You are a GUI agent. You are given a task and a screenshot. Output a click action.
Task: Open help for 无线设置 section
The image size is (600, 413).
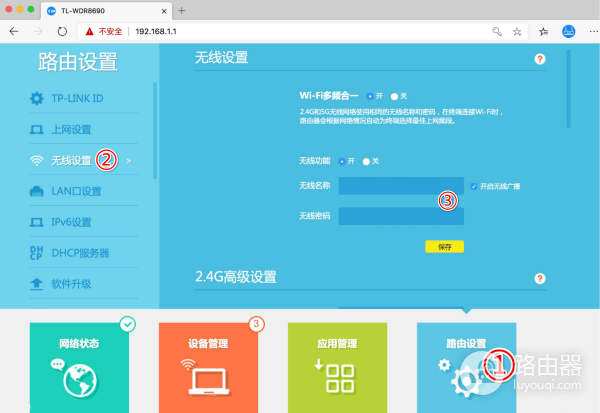click(x=540, y=60)
